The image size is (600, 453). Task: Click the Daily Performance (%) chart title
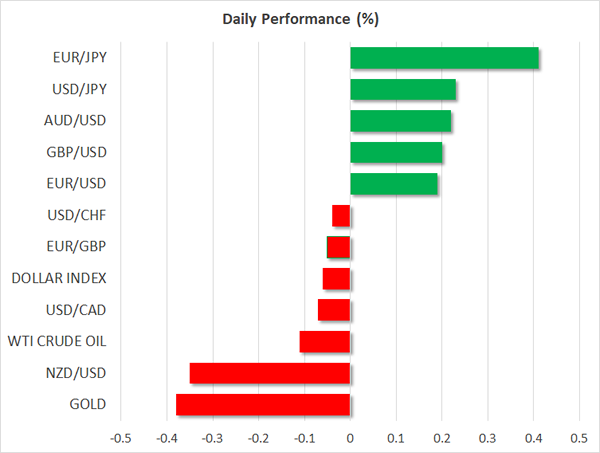pos(300,19)
